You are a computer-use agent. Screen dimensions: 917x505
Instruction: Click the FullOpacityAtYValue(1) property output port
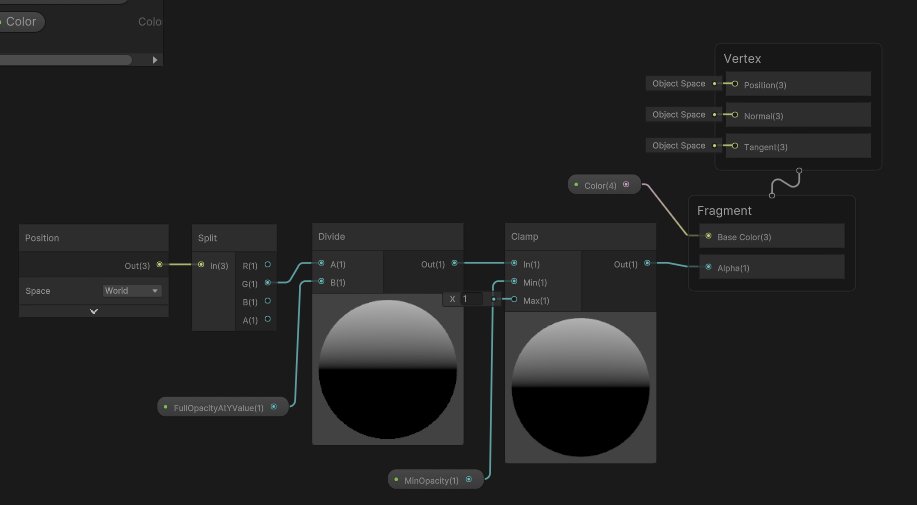click(x=274, y=407)
